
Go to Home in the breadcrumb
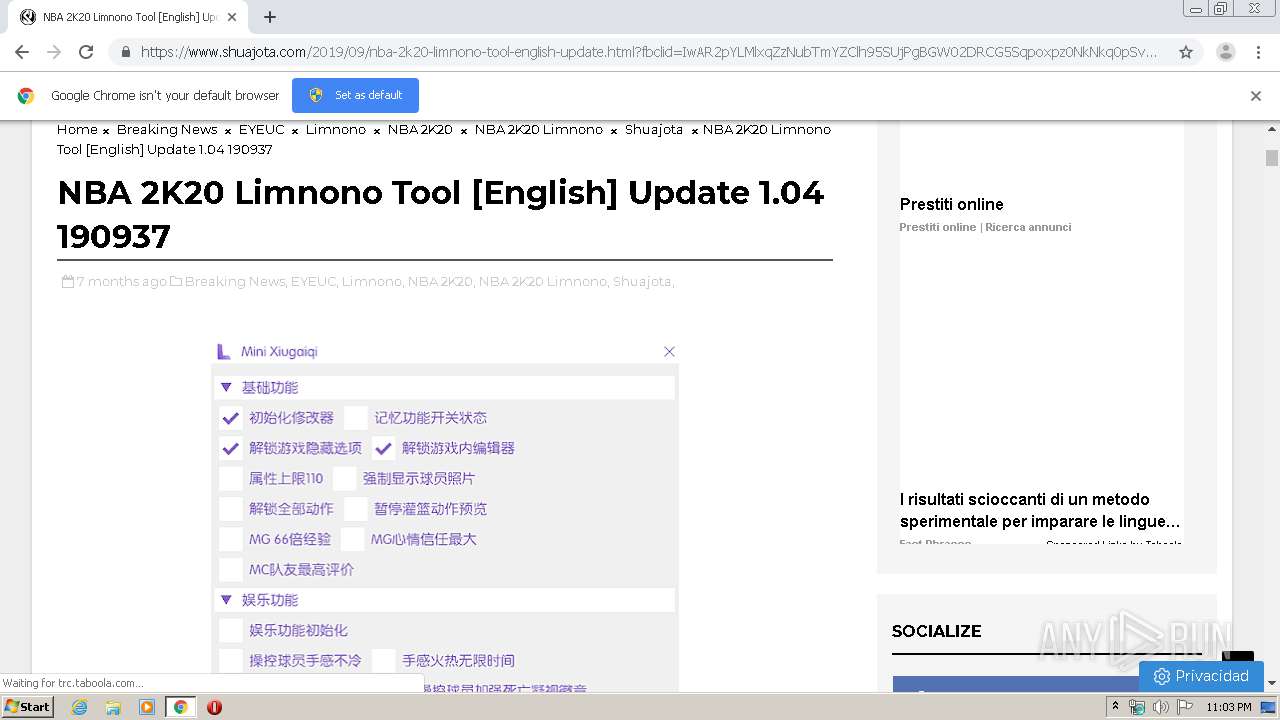77,130
